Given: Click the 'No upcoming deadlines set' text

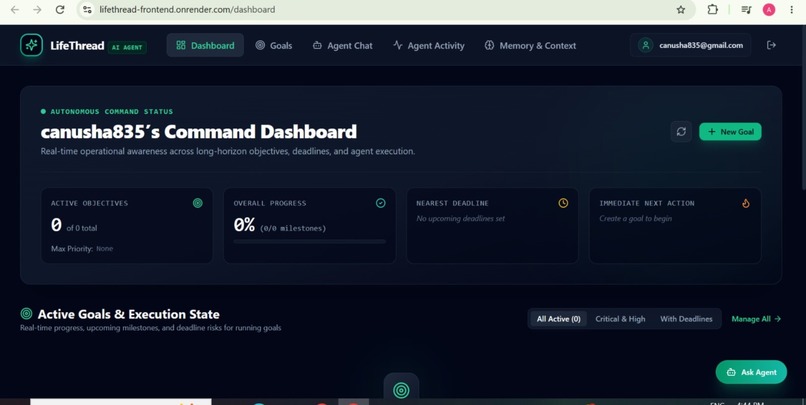Looking at the screenshot, I should pyautogui.click(x=460, y=218).
